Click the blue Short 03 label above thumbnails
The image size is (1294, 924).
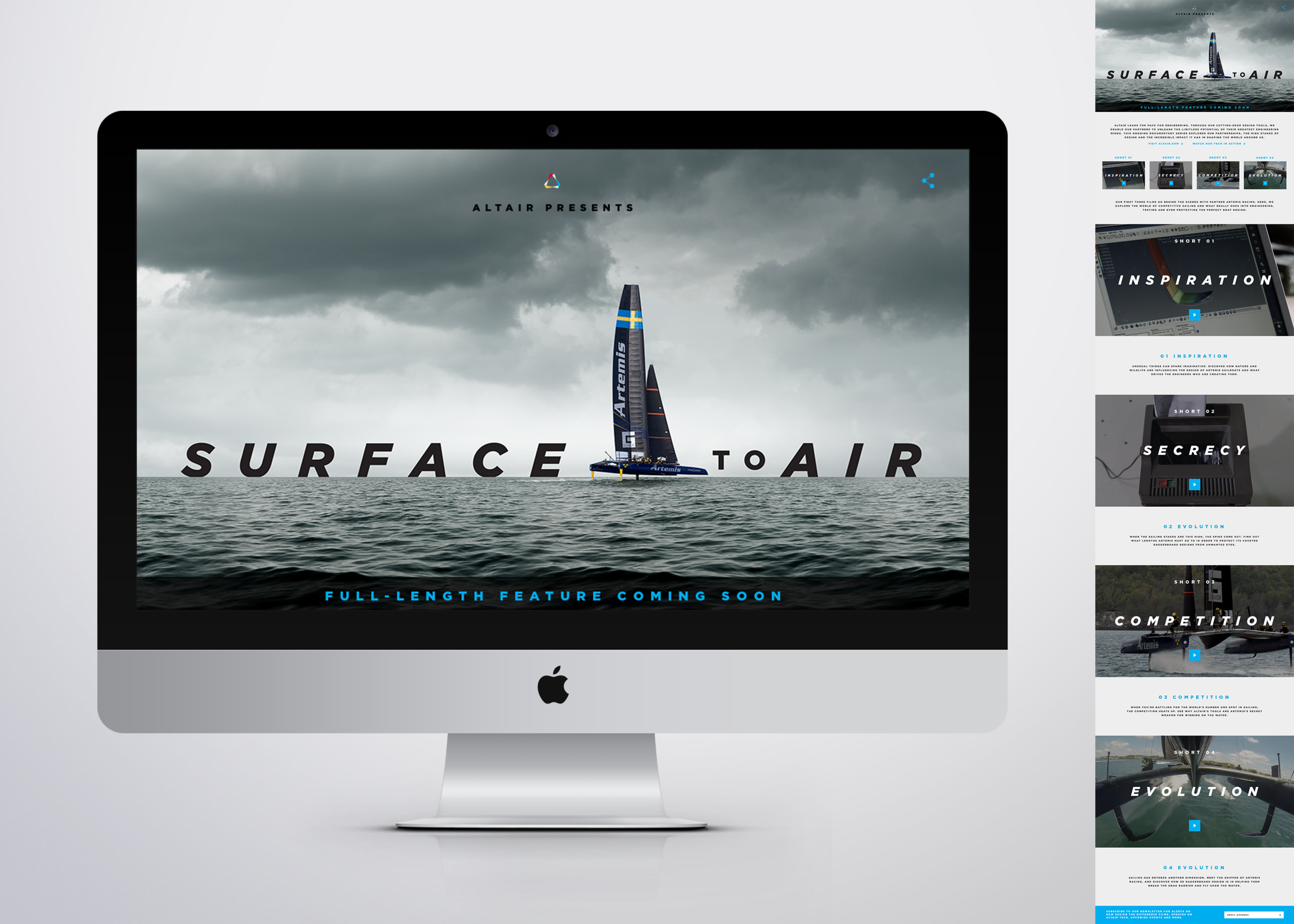pyautogui.click(x=1218, y=157)
